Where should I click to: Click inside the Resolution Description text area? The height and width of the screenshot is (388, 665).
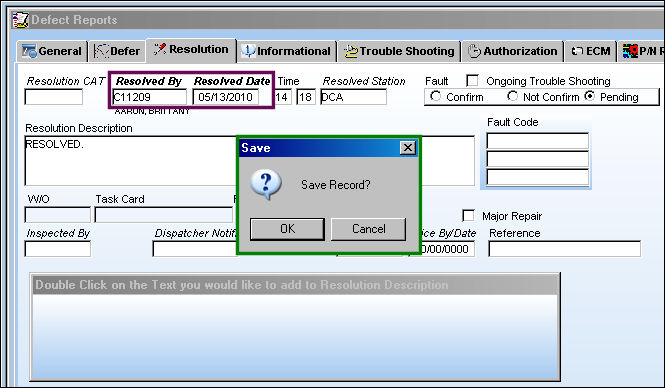(x=131, y=161)
